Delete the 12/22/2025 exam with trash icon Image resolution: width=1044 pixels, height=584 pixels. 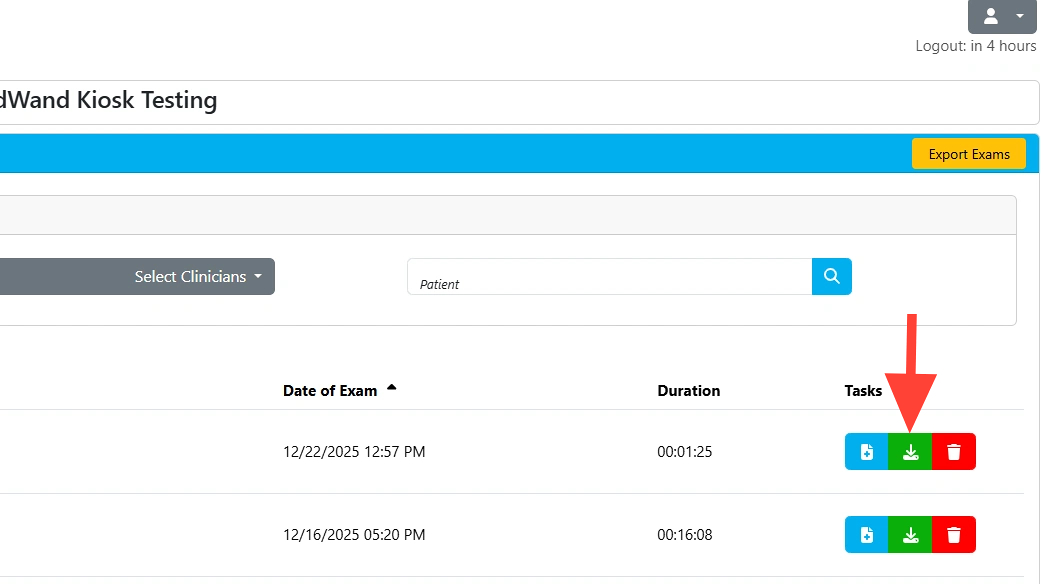pos(954,452)
